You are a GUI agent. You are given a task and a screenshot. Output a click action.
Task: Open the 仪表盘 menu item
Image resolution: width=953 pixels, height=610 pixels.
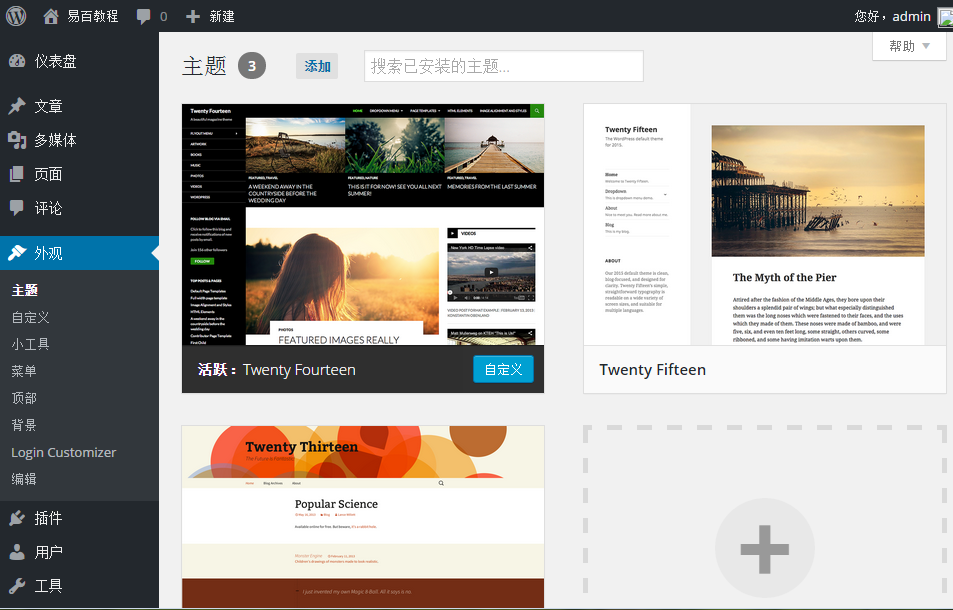(80, 61)
